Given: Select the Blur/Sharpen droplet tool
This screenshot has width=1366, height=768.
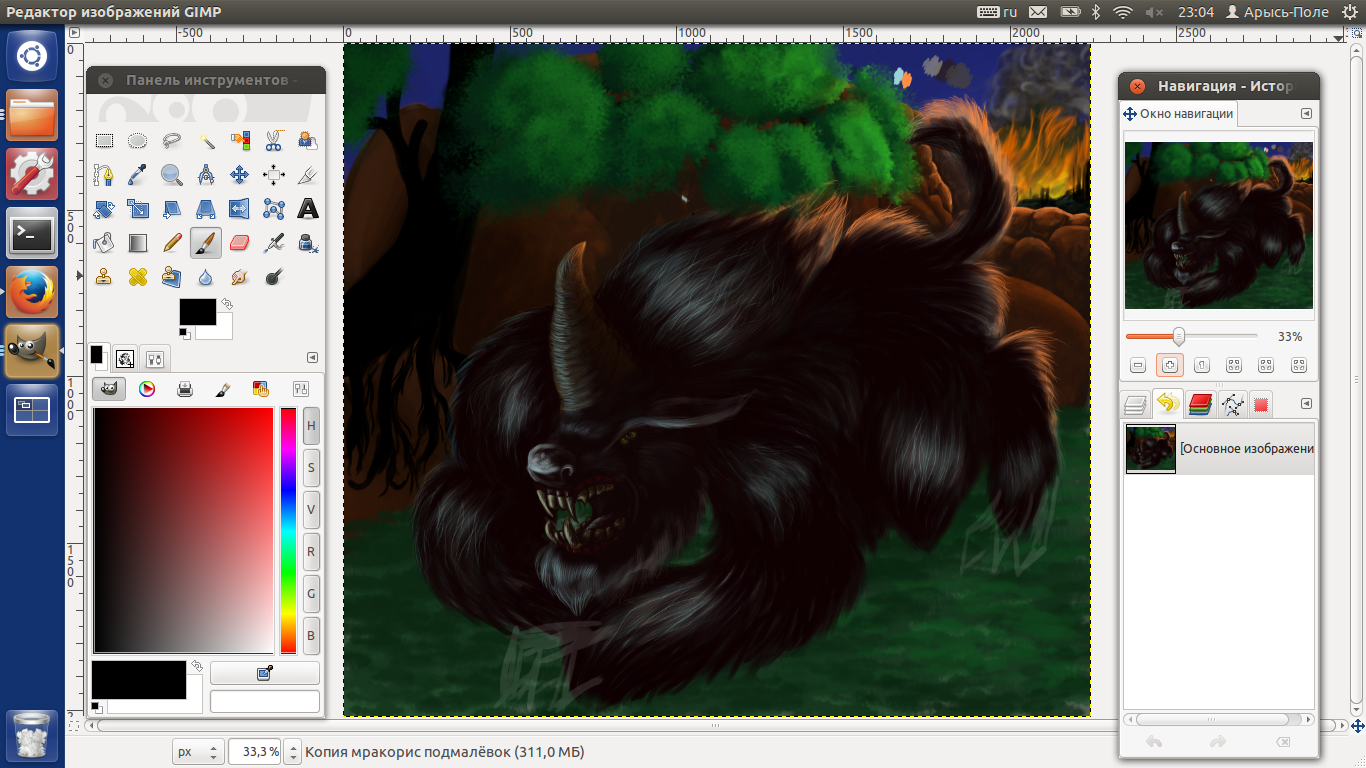Looking at the screenshot, I should [x=206, y=277].
